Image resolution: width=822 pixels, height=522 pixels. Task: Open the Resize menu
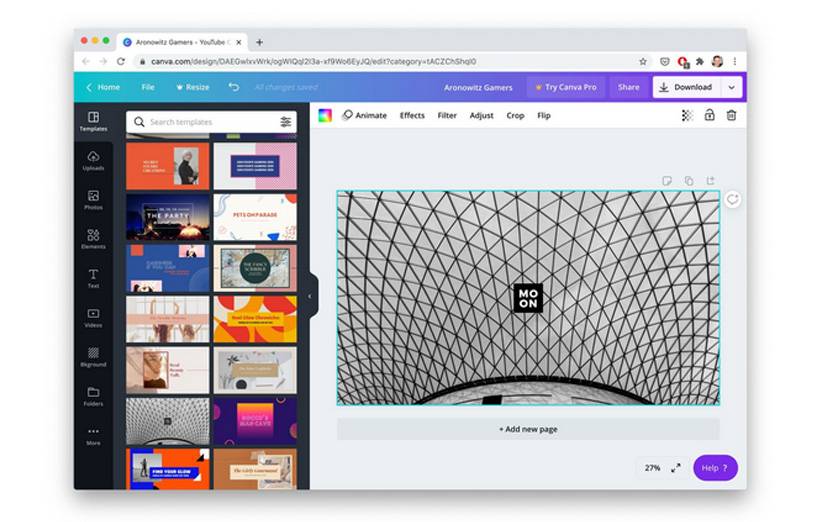(x=192, y=87)
